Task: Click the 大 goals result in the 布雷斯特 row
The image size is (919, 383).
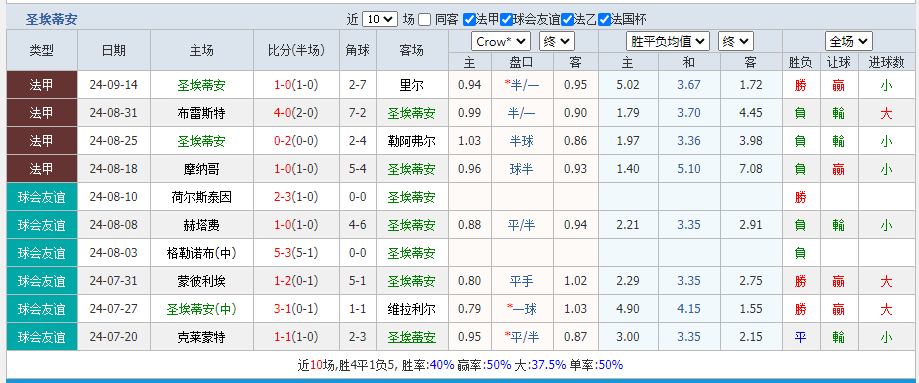Action: (887, 113)
